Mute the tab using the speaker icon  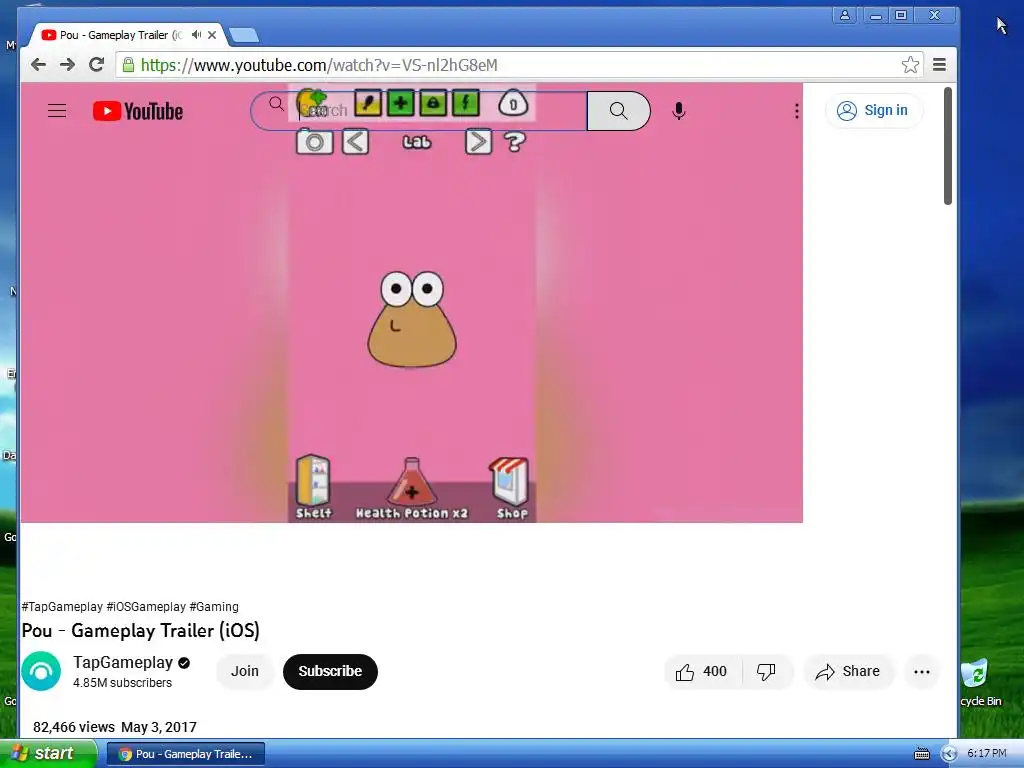pyautogui.click(x=196, y=35)
